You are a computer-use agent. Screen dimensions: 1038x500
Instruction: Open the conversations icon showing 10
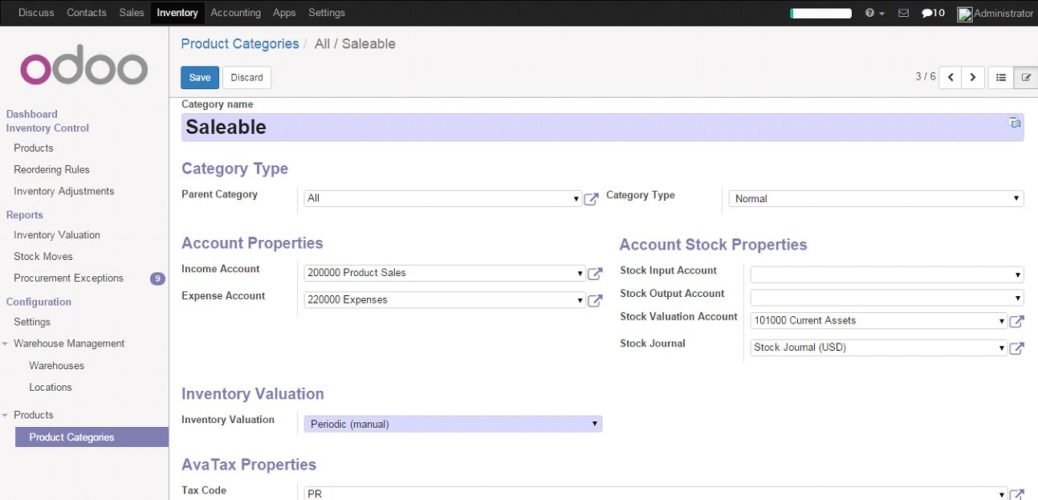[x=932, y=13]
